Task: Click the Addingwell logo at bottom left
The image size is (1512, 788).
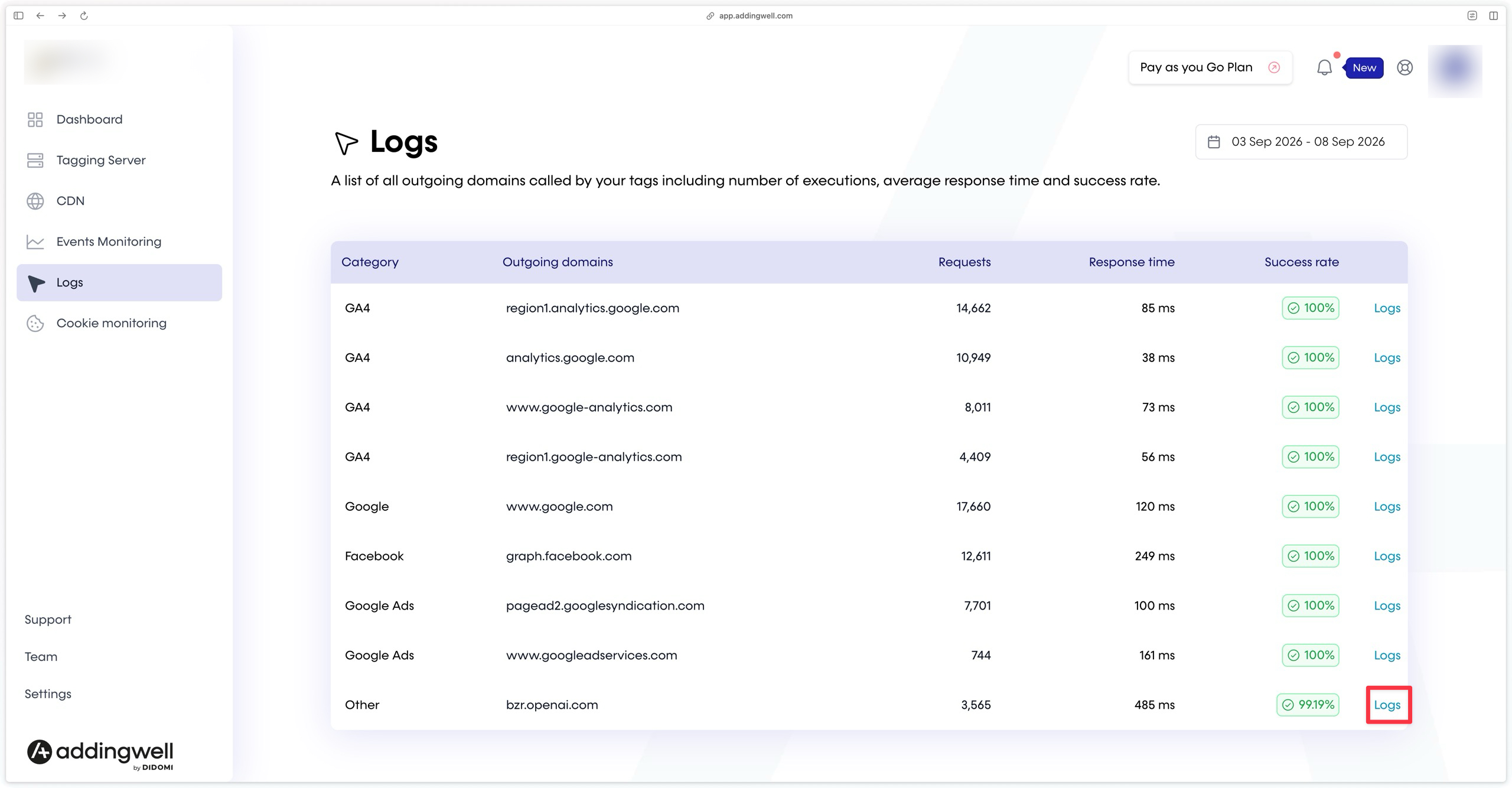Action: click(100, 754)
